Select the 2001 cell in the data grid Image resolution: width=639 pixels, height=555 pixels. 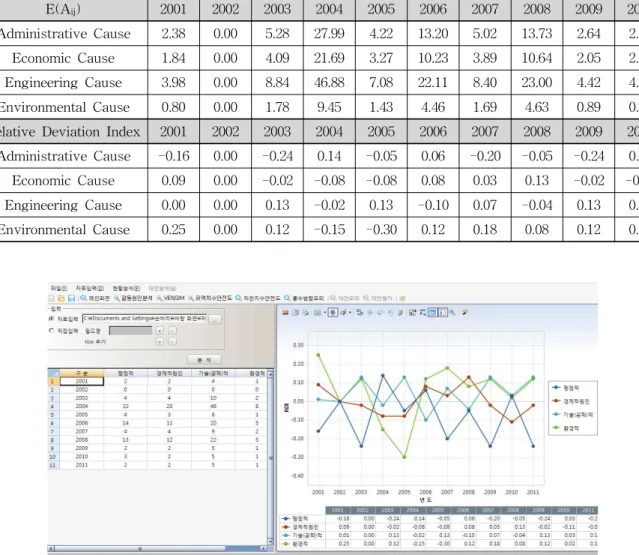coord(82,381)
